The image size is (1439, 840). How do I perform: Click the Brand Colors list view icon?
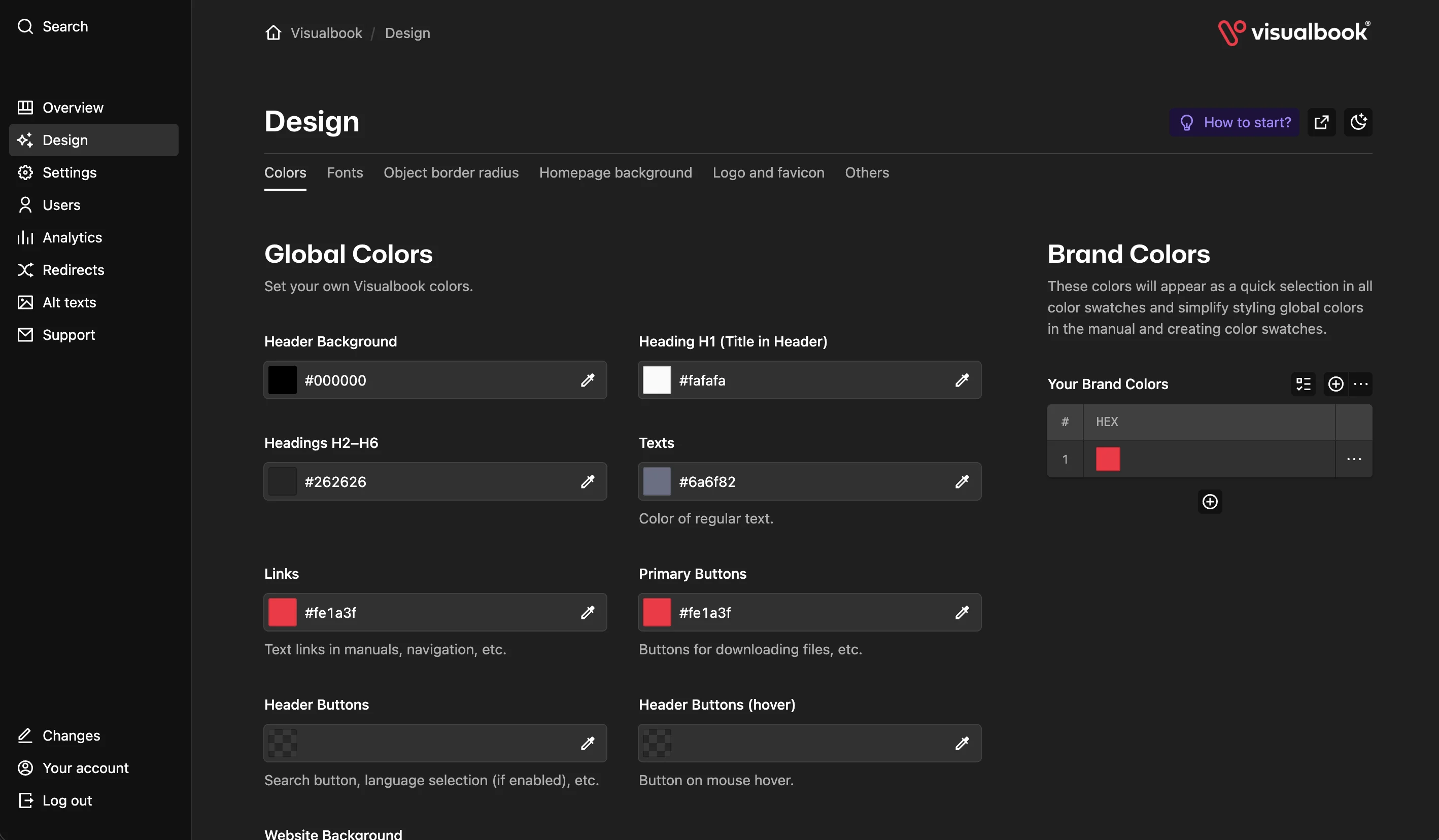[1303, 384]
